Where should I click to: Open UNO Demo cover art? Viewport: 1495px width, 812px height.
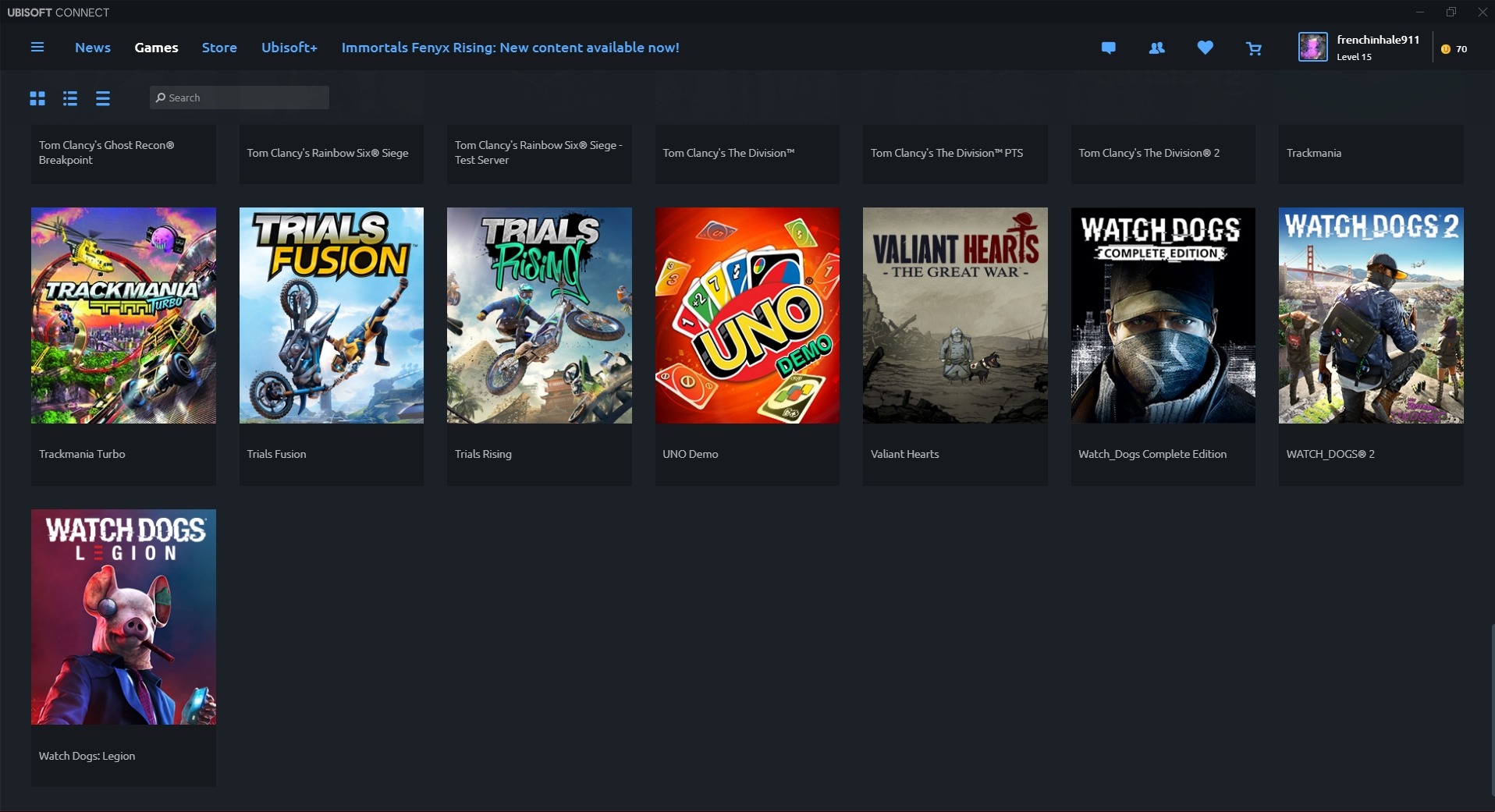tap(747, 315)
